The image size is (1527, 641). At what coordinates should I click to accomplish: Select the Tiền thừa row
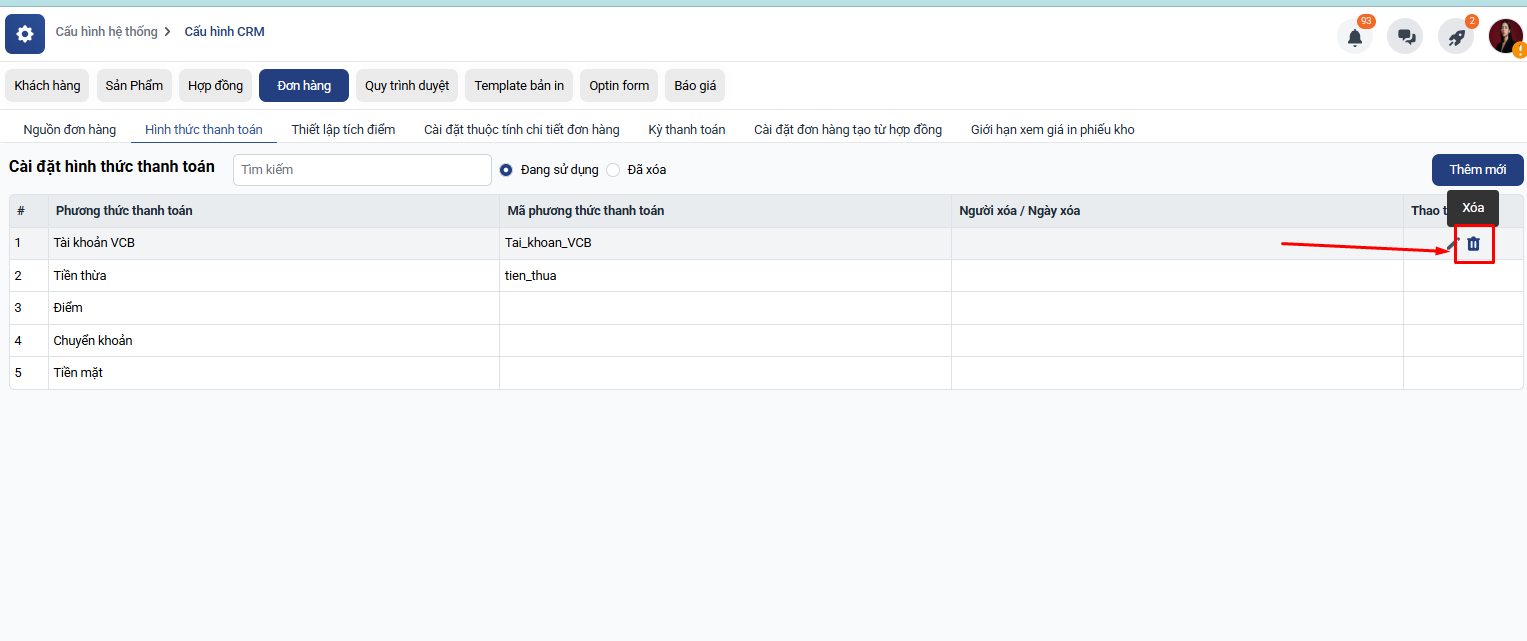[766, 276]
